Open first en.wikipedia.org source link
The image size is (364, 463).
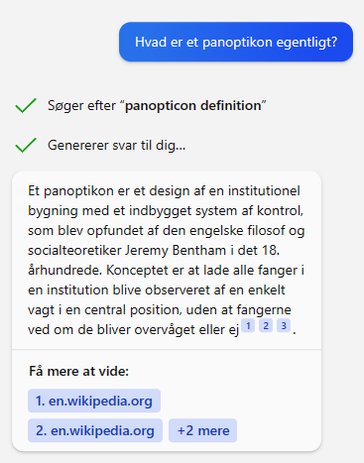(x=94, y=401)
